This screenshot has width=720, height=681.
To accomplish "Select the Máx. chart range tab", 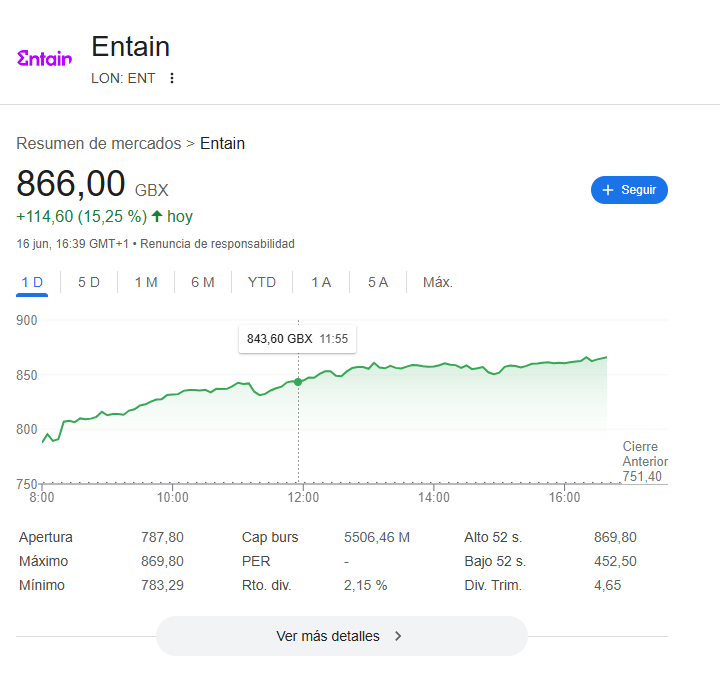I will [x=438, y=282].
